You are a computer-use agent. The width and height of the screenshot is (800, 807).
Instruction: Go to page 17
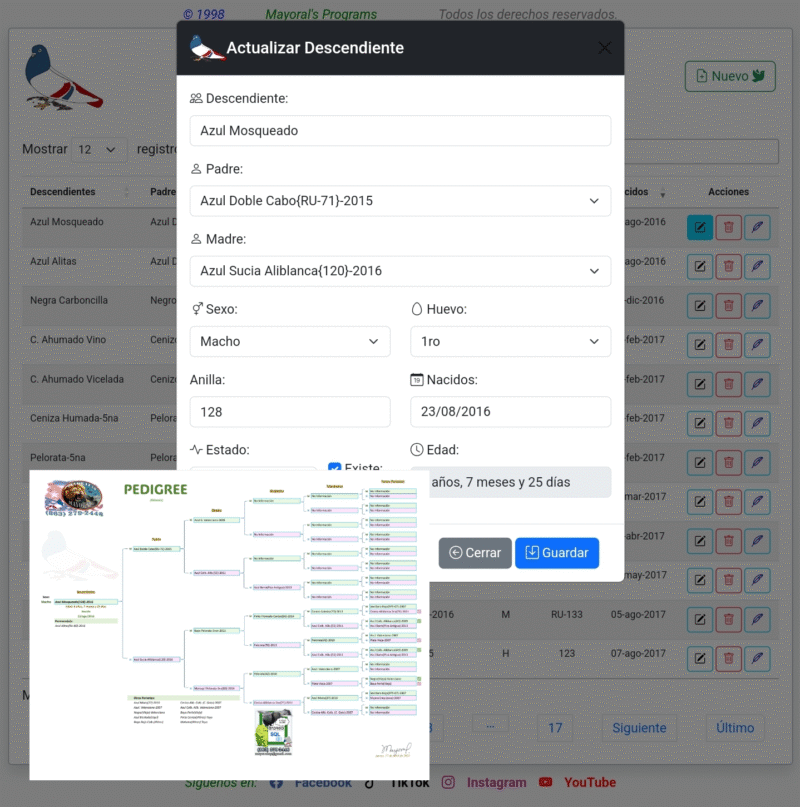(x=555, y=728)
